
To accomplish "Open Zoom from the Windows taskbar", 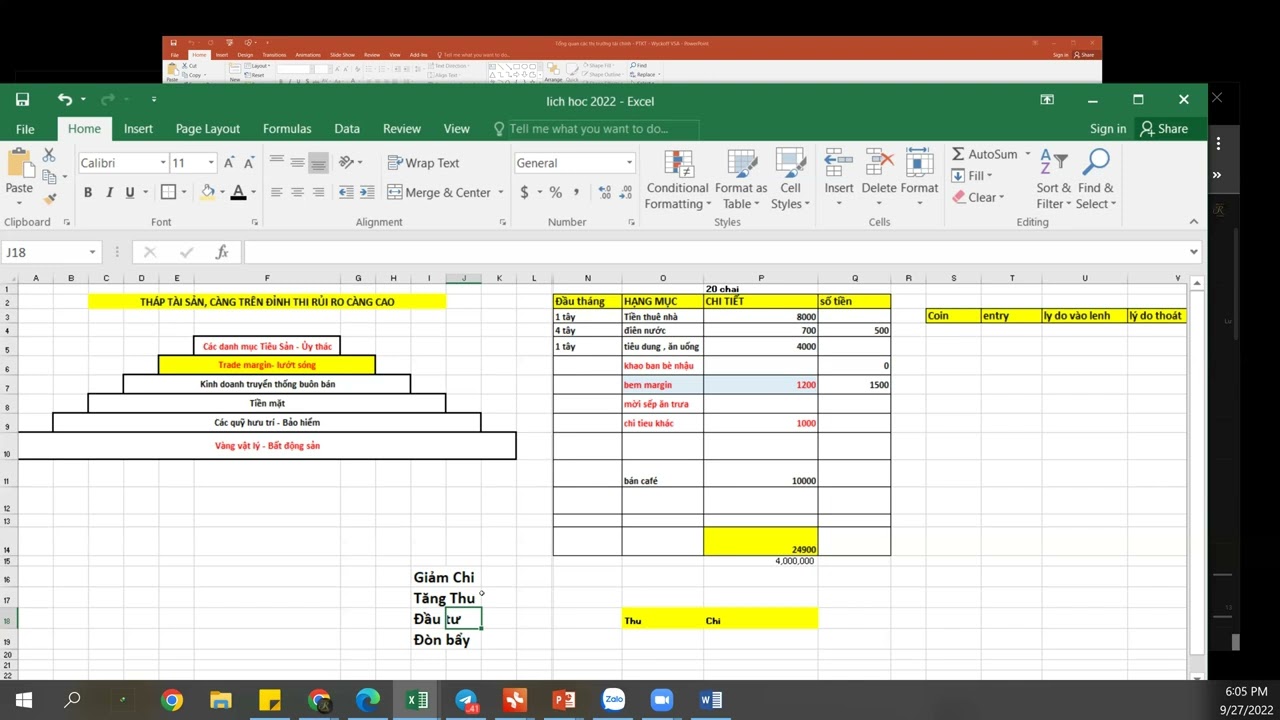I will (662, 700).
